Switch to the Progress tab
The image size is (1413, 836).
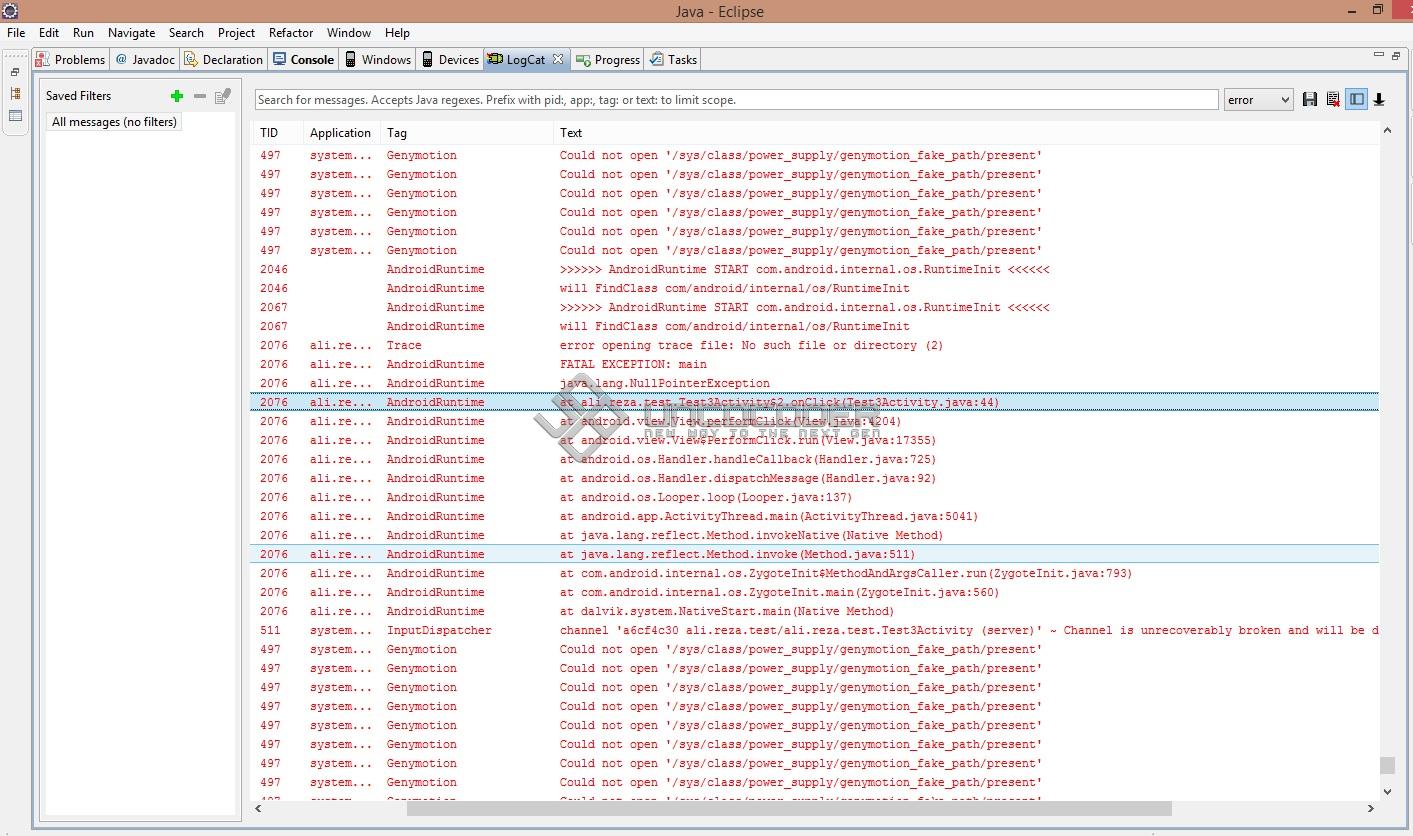click(x=608, y=59)
